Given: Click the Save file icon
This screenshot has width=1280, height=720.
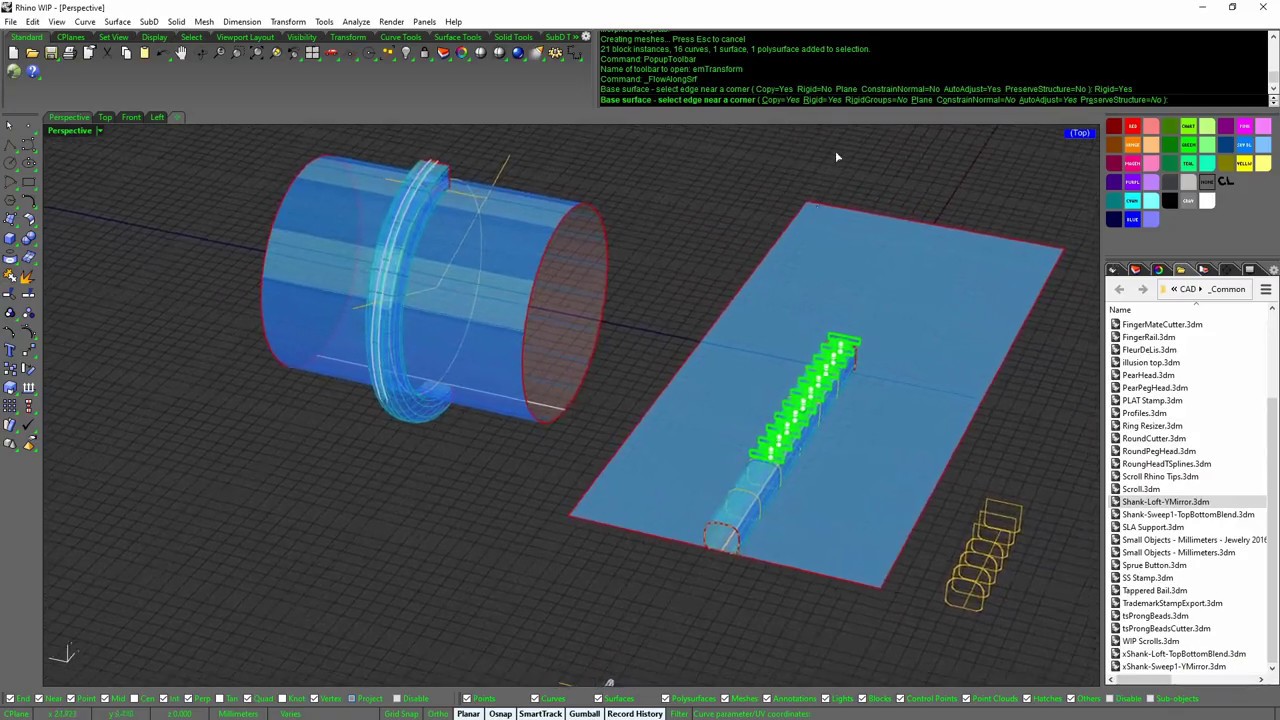Looking at the screenshot, I should pyautogui.click(x=51, y=53).
